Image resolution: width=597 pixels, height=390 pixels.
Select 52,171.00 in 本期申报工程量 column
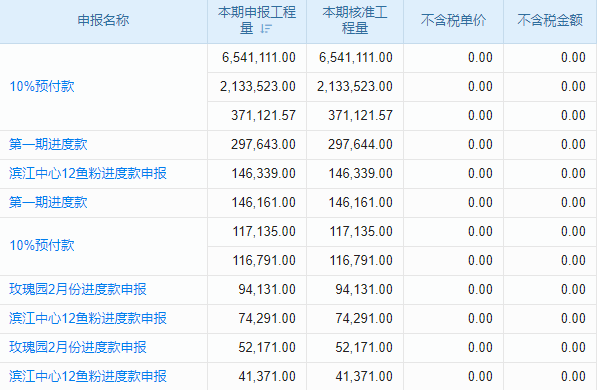[267, 347]
